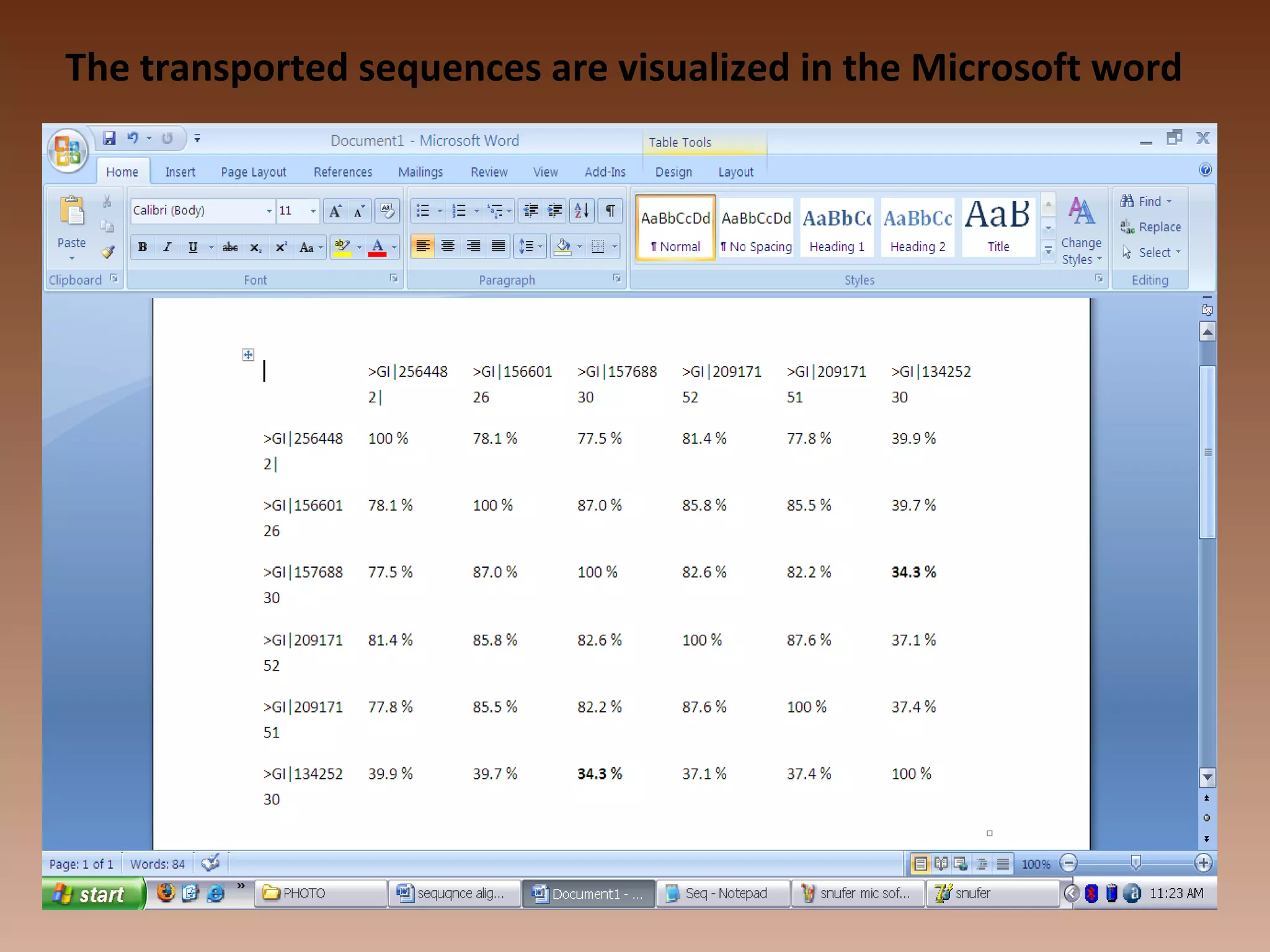Align text to the right
This screenshot has height=952, width=1270.
pyautogui.click(x=473, y=247)
